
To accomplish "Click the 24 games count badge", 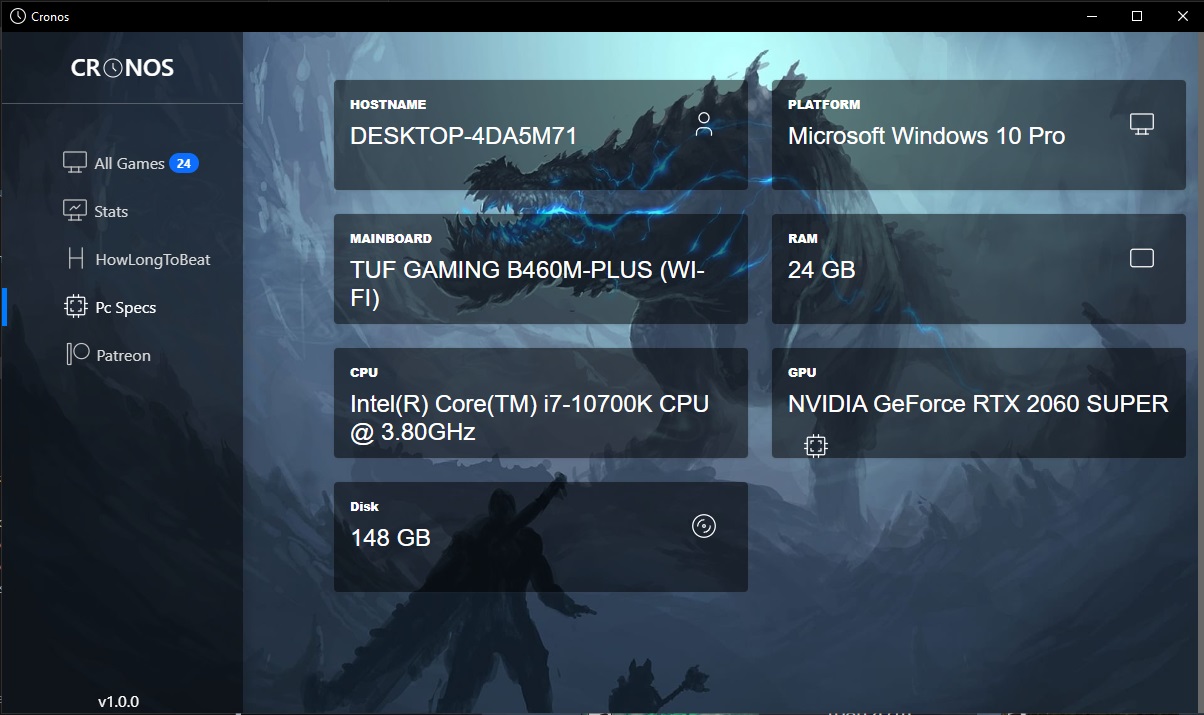I will [x=183, y=163].
